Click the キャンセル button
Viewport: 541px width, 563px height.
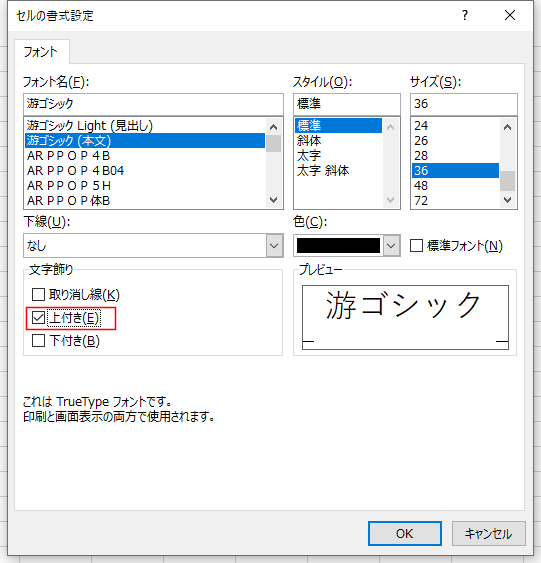[x=489, y=533]
